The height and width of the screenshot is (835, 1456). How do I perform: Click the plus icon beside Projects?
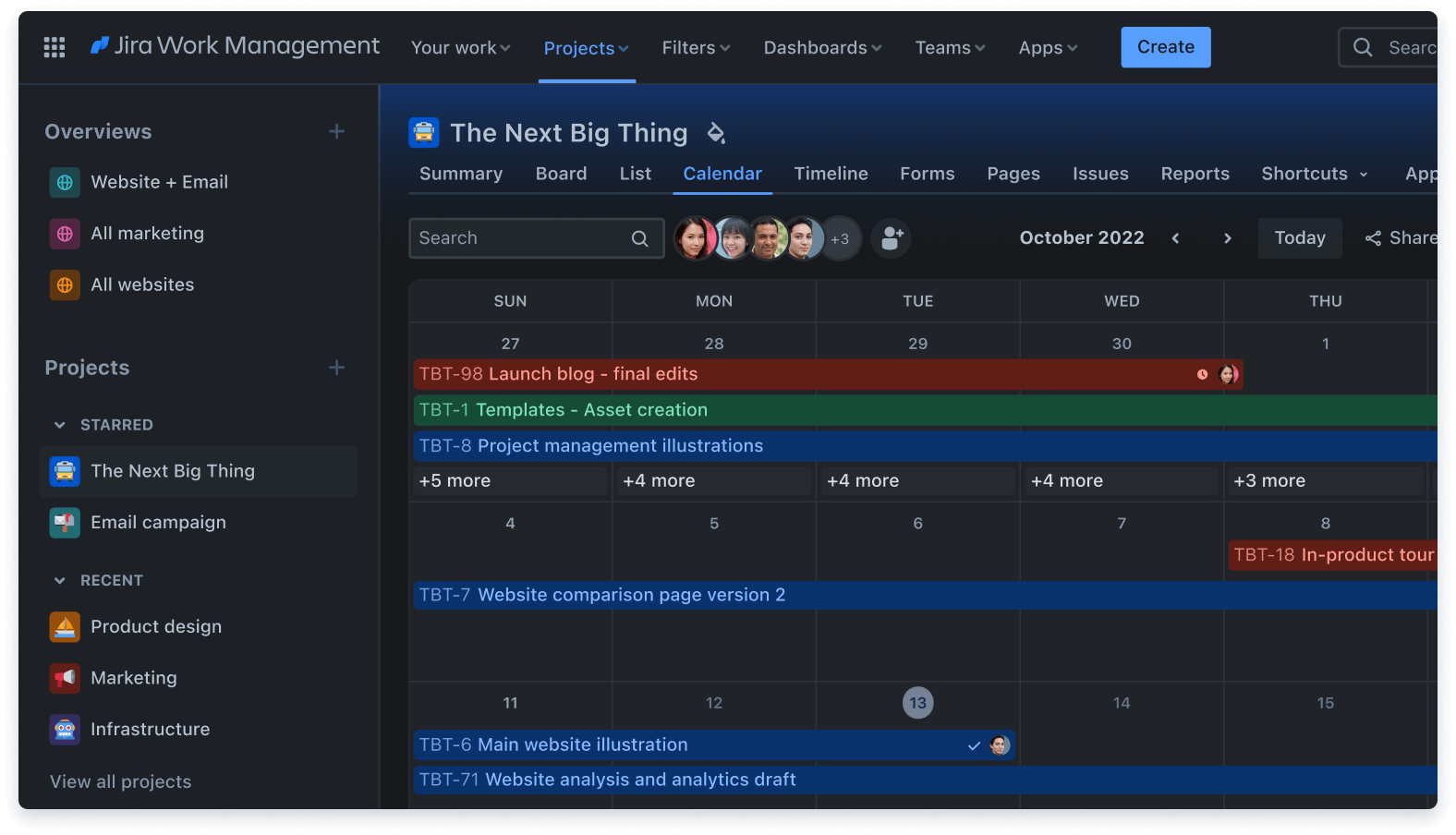337,368
